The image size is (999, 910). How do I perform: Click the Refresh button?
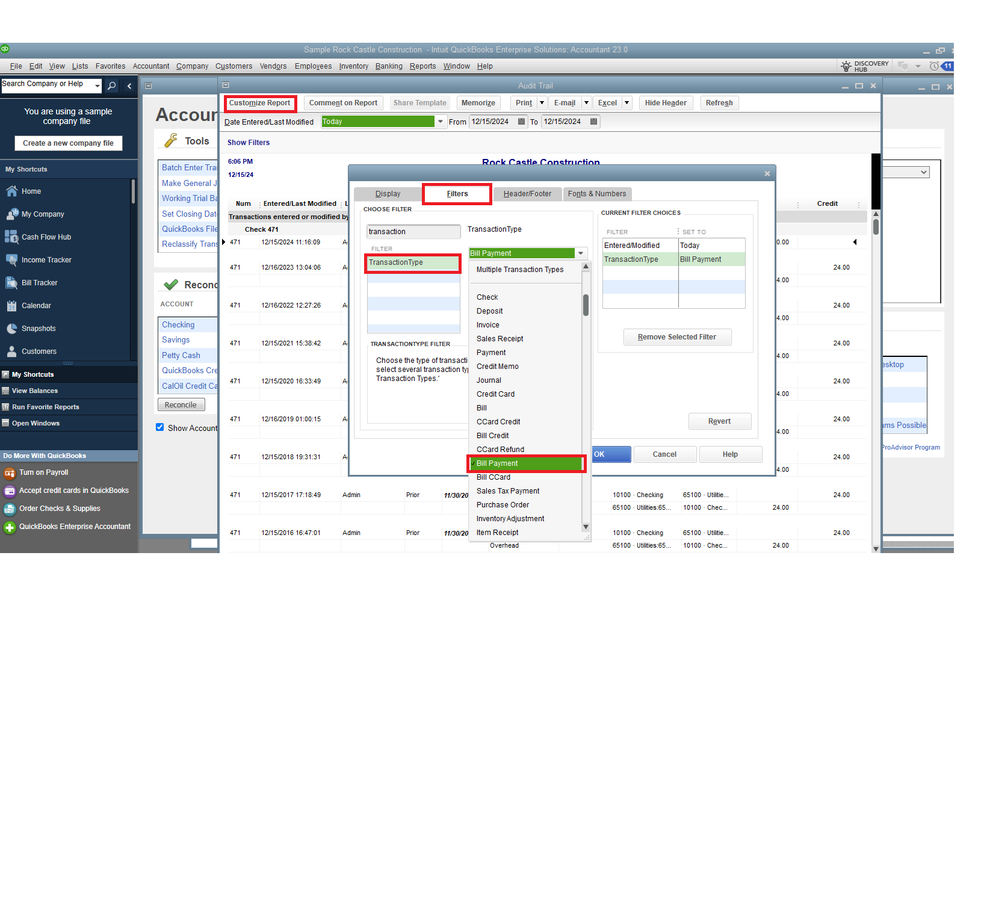[719, 103]
